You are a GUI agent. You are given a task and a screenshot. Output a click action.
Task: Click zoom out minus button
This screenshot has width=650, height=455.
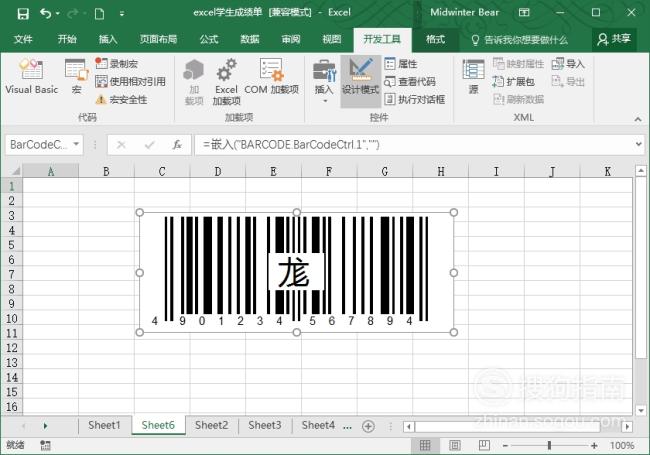[x=505, y=446]
